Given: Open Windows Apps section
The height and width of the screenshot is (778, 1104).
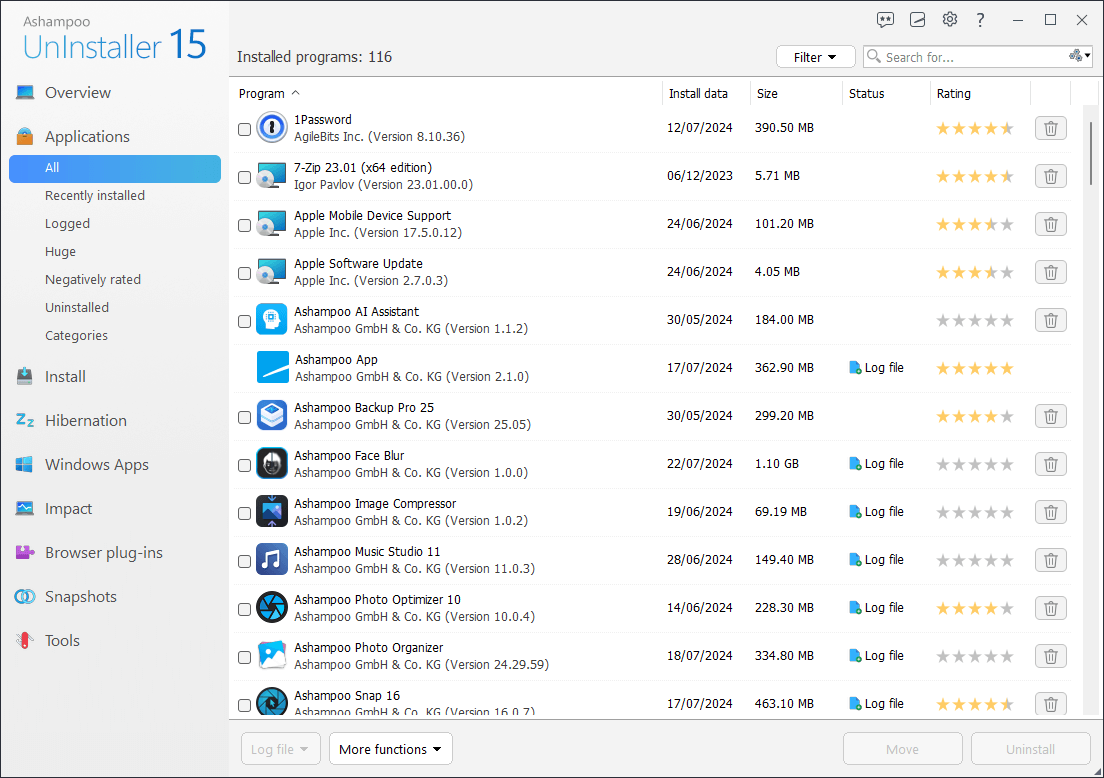Looking at the screenshot, I should point(96,464).
